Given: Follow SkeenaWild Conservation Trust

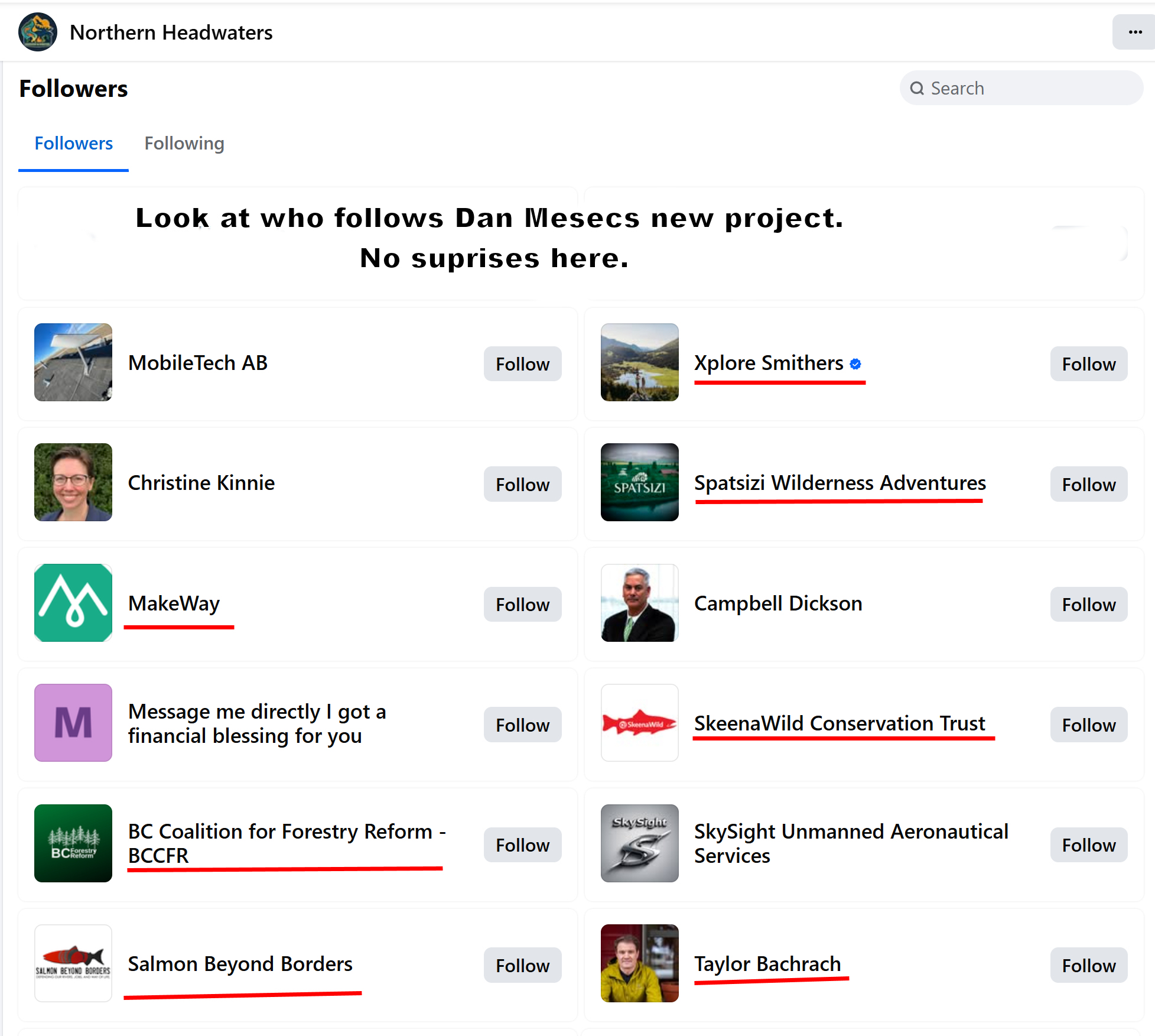Looking at the screenshot, I should tap(1089, 725).
